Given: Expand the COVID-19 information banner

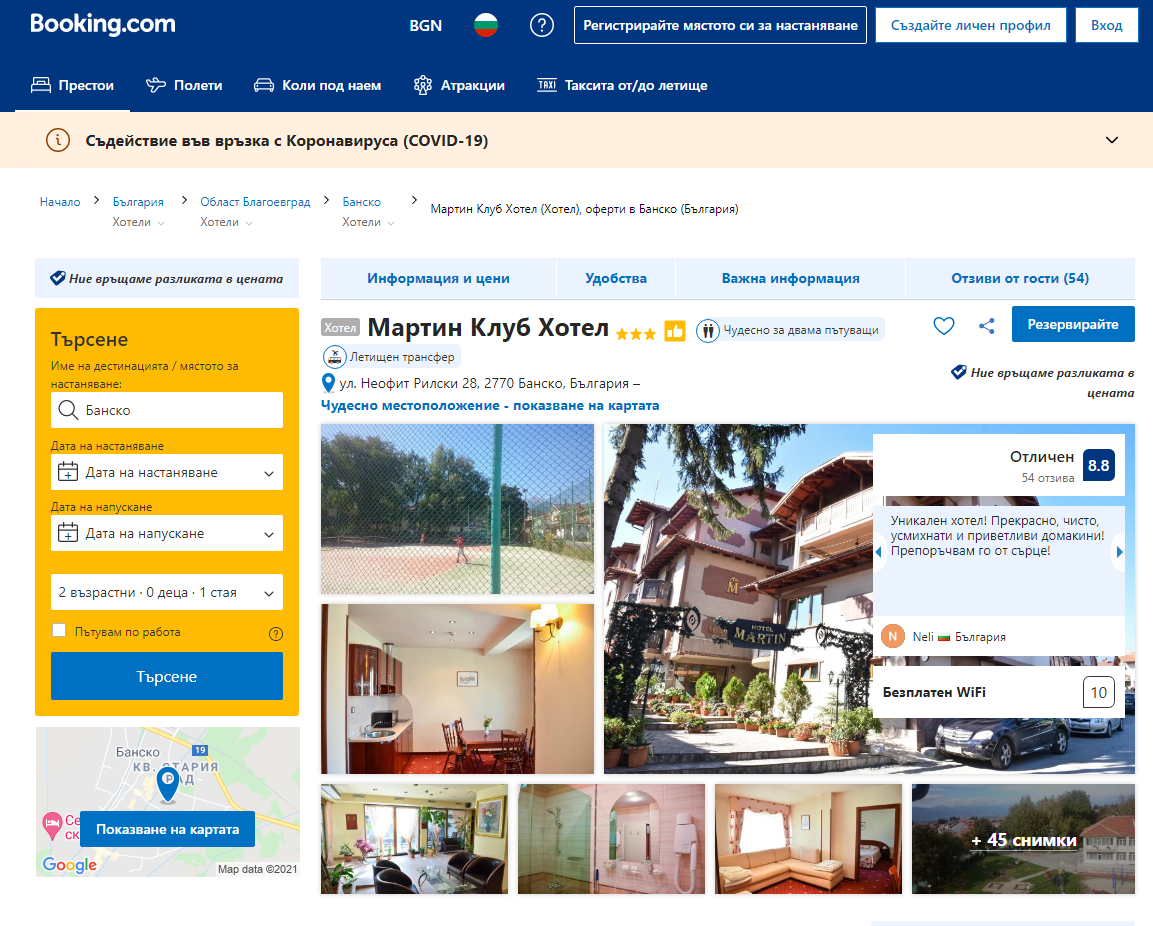Looking at the screenshot, I should [x=1111, y=140].
